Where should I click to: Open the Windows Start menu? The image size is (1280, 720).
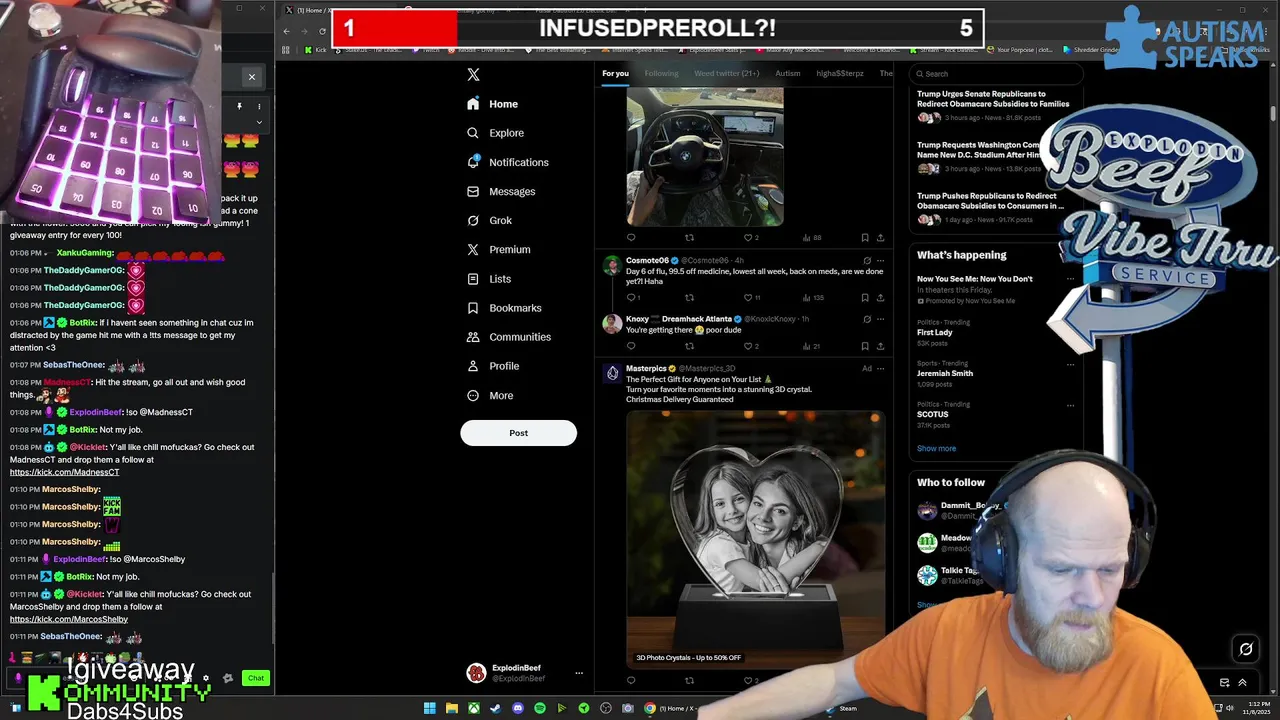pyautogui.click(x=430, y=708)
